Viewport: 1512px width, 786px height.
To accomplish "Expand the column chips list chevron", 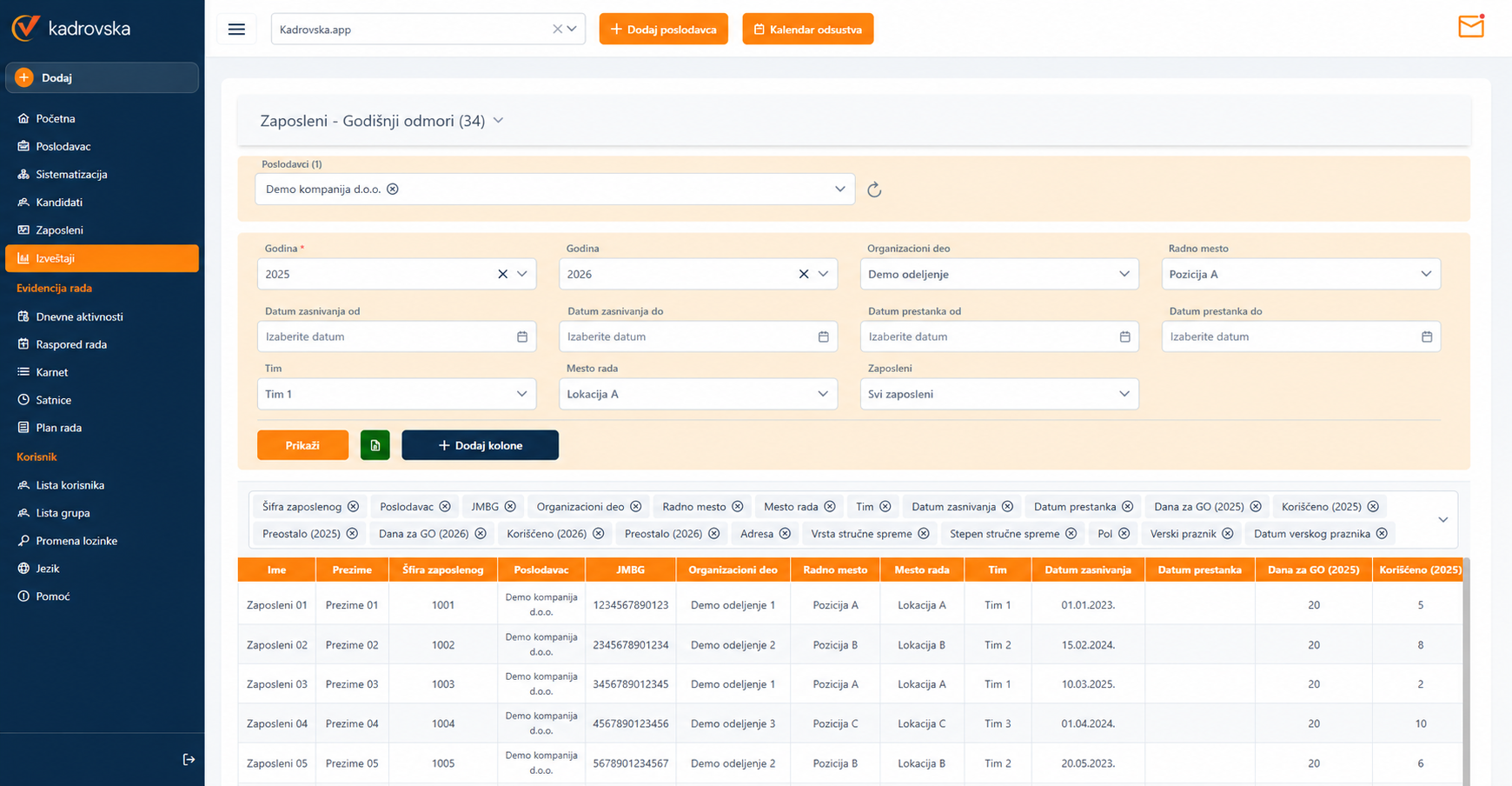I will click(1443, 520).
